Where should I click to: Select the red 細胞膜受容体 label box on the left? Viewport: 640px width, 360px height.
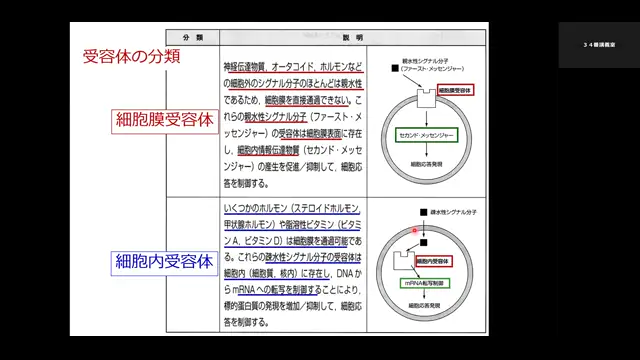point(165,121)
